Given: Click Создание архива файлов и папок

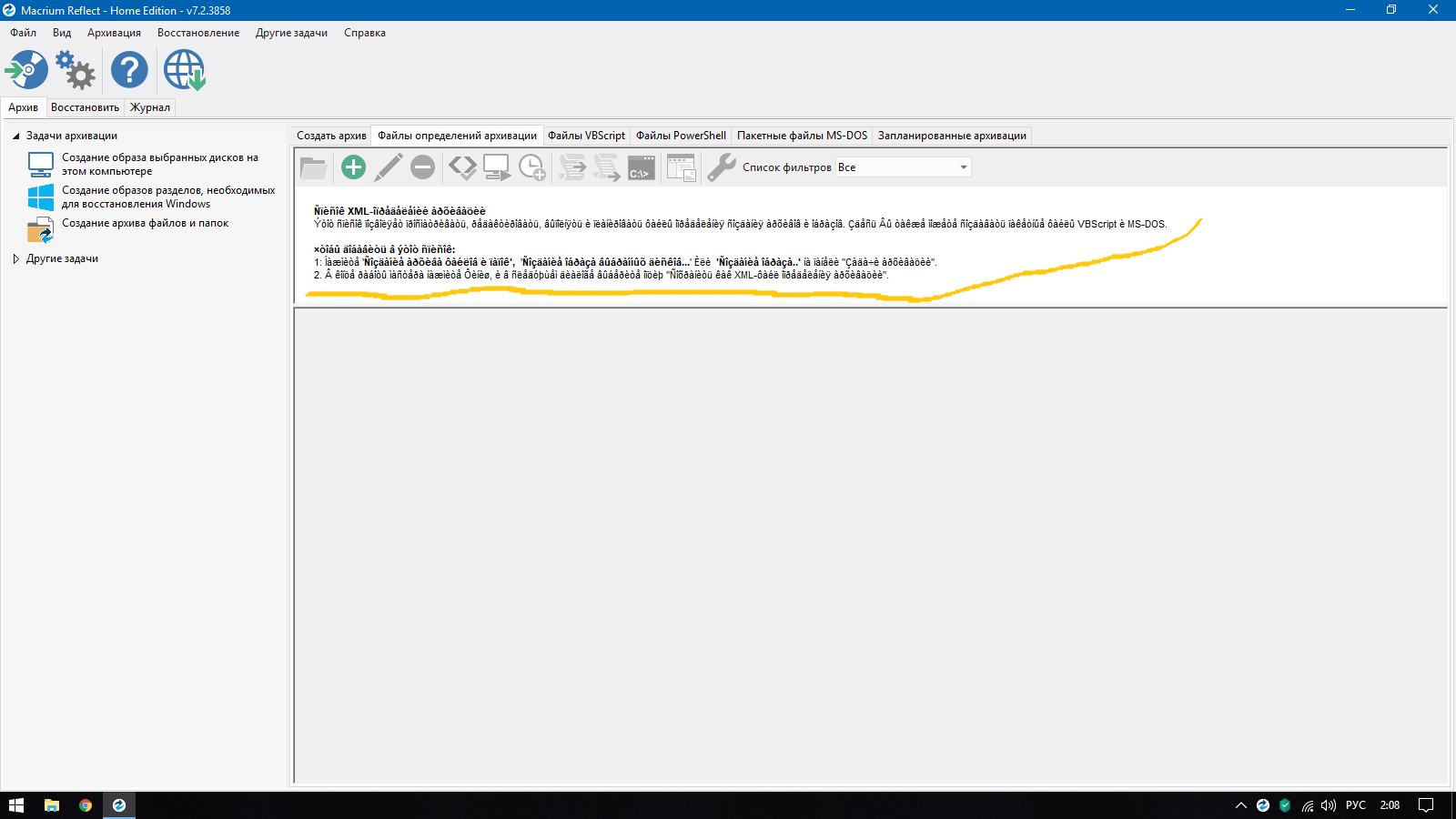Looking at the screenshot, I should [x=145, y=223].
